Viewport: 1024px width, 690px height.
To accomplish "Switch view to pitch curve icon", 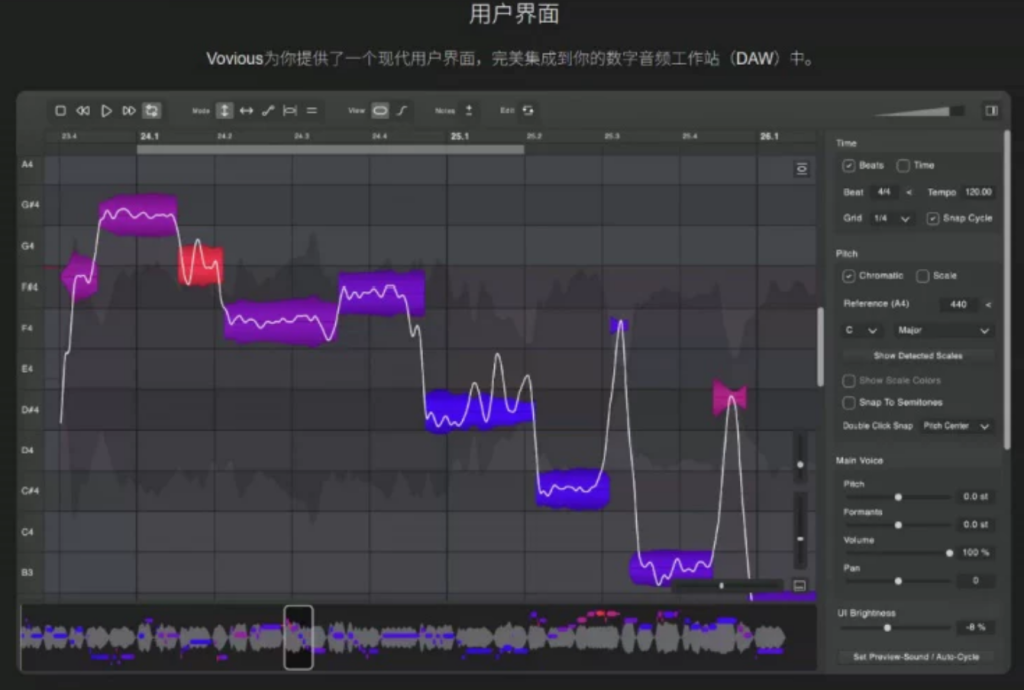I will point(402,111).
